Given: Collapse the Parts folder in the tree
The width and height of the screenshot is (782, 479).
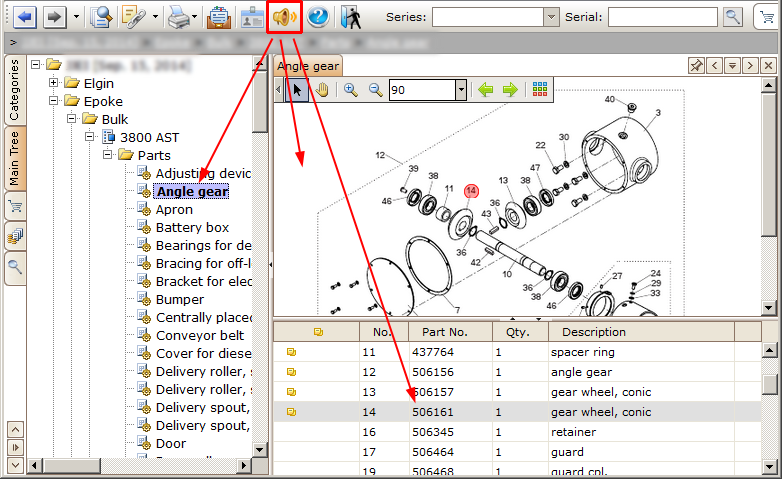Looking at the screenshot, I should [x=108, y=155].
